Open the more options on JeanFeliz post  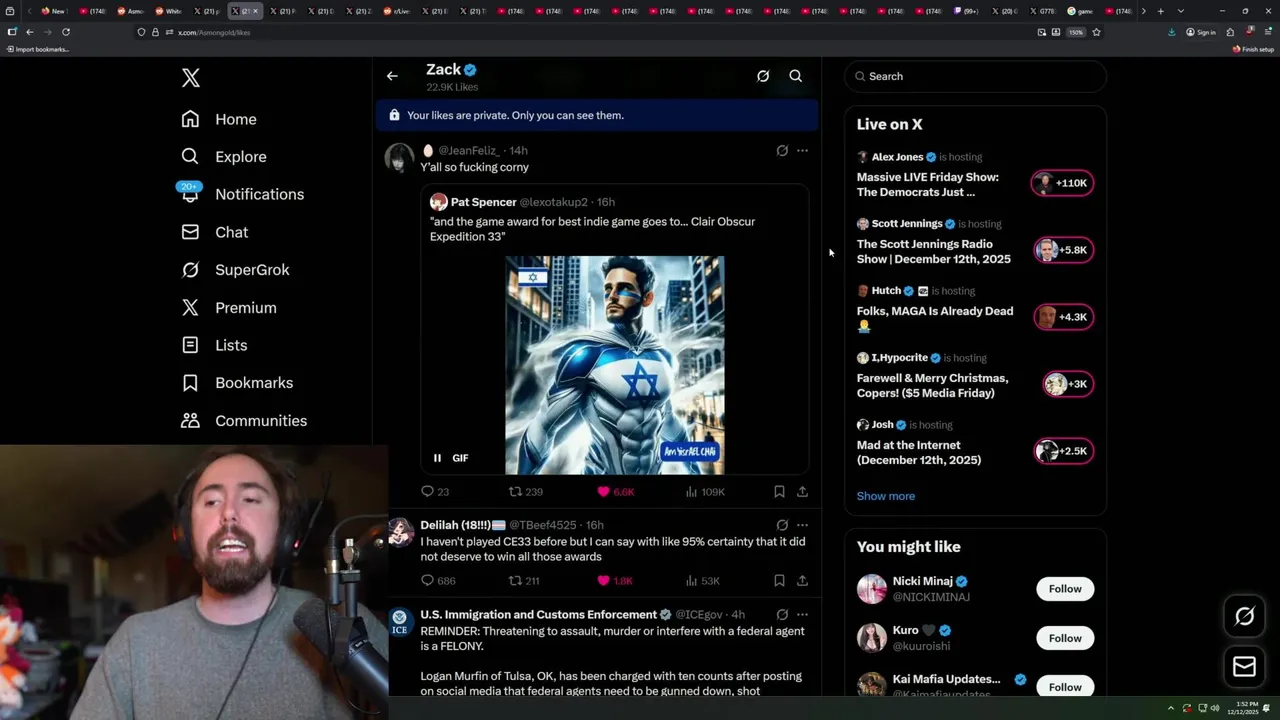tap(802, 151)
